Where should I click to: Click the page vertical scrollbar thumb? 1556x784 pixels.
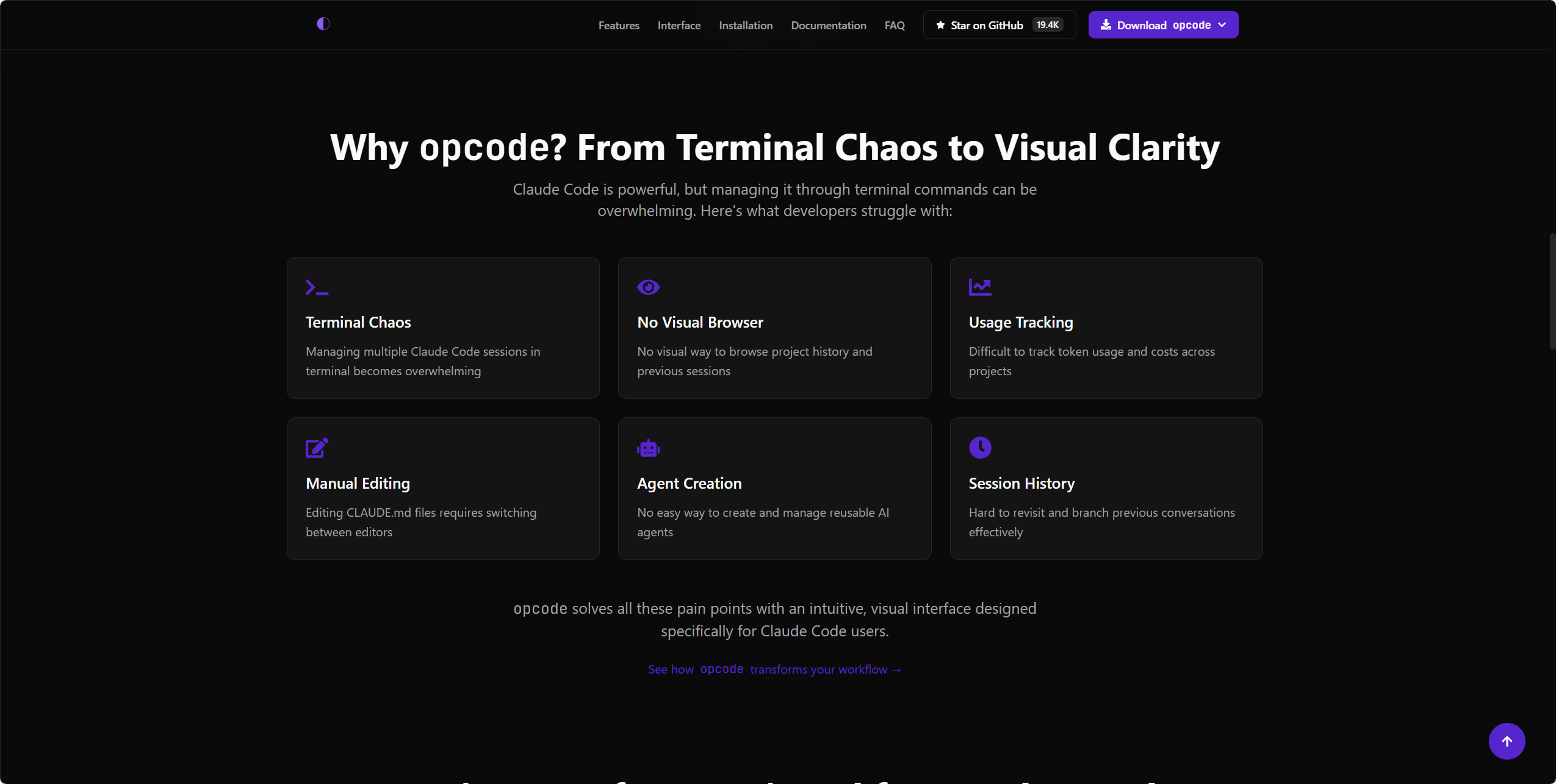1552,290
